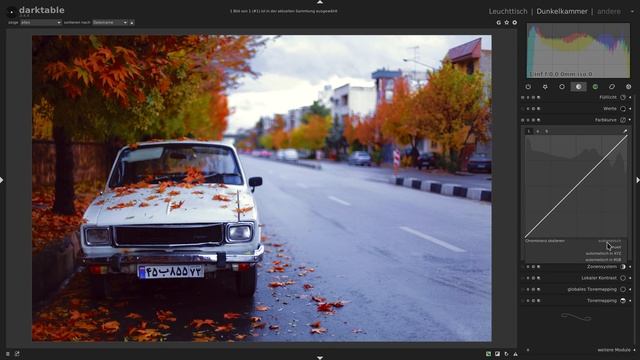Show the correction group tab icon
This screenshot has width=640, height=360.
612,87
